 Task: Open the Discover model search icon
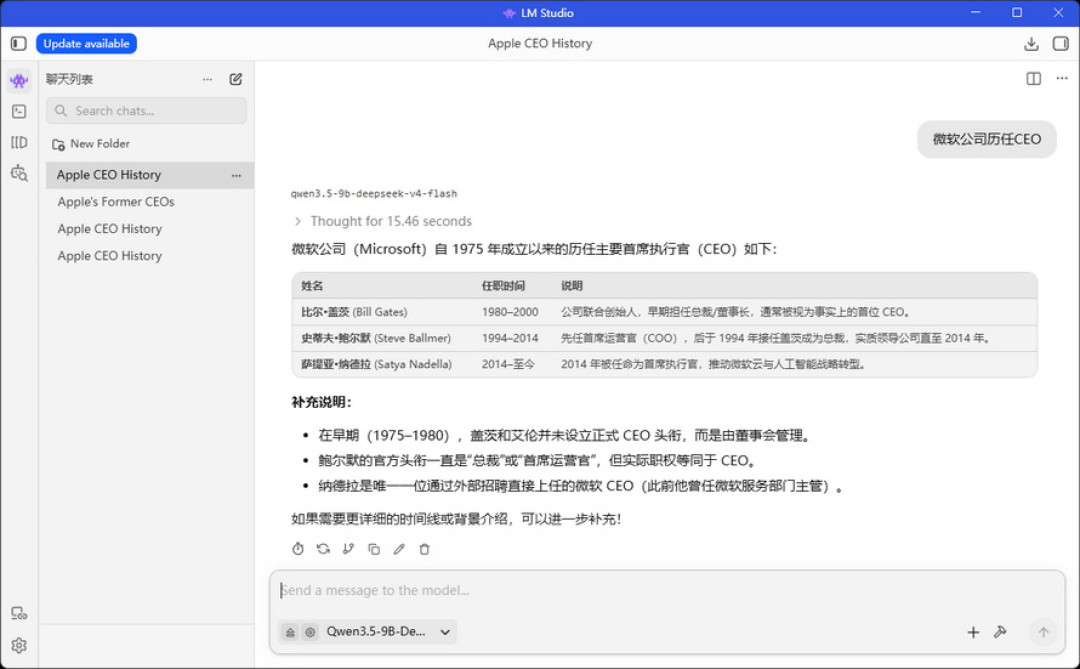click(x=19, y=173)
